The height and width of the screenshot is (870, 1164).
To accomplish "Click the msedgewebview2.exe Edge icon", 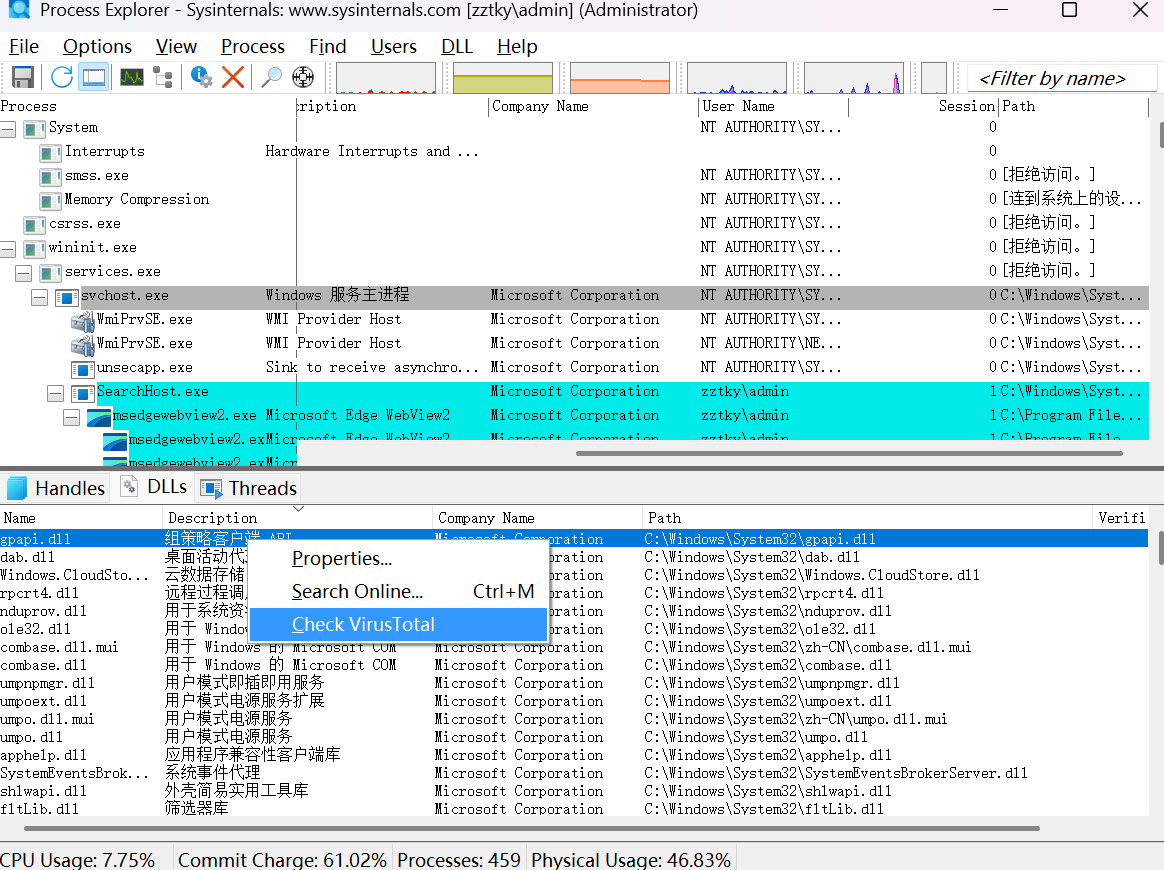I will click(x=99, y=416).
